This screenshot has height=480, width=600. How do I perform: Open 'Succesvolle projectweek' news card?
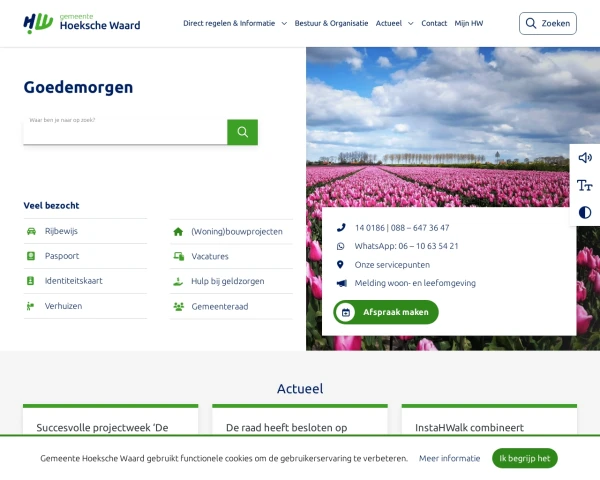point(111,420)
